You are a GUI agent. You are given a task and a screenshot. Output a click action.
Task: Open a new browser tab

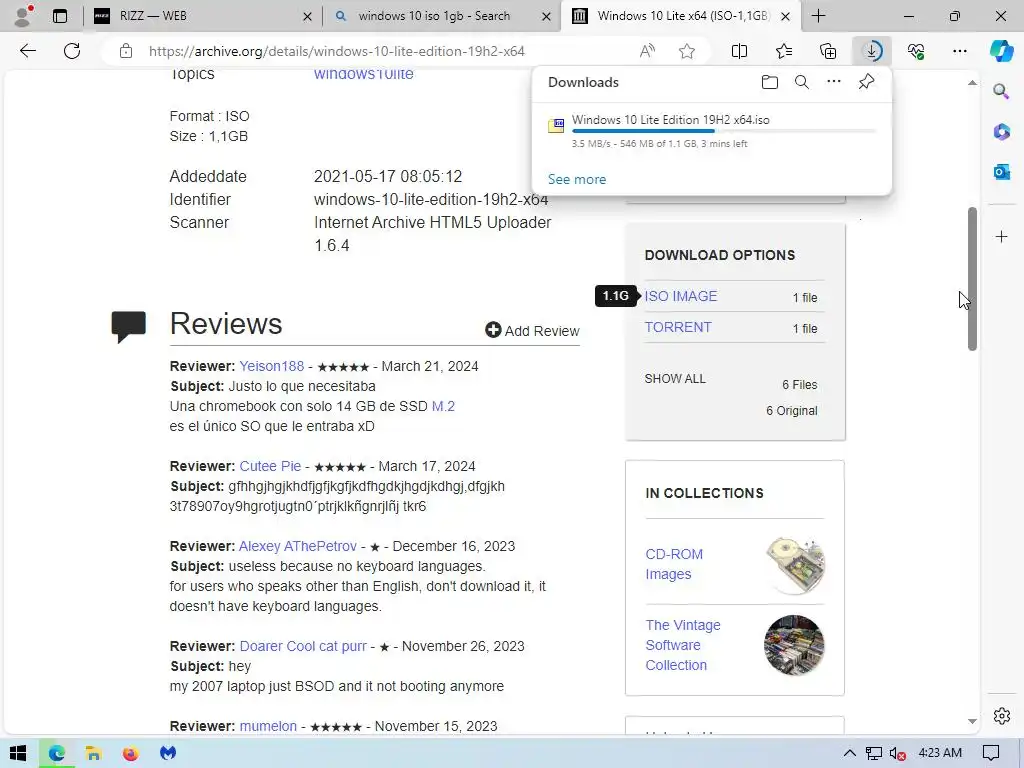point(818,16)
